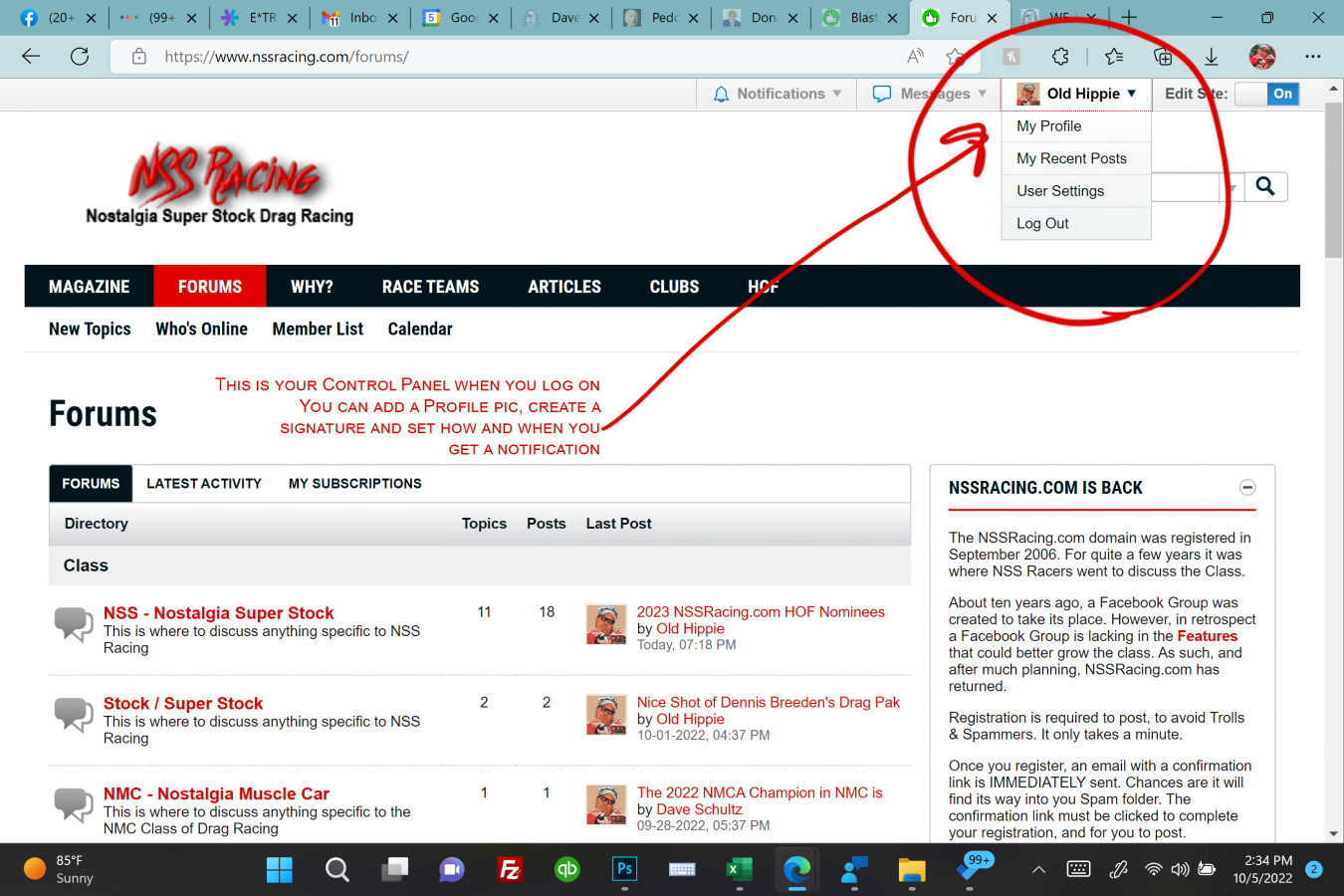1344x896 pixels.
Task: Open browser downloads arrow icon
Action: 1212,57
